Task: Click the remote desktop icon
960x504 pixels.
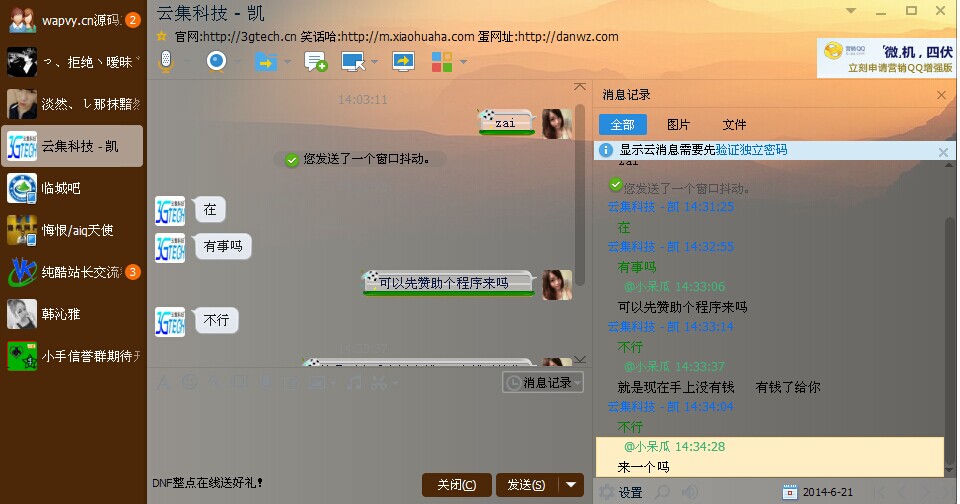Action: point(353,62)
